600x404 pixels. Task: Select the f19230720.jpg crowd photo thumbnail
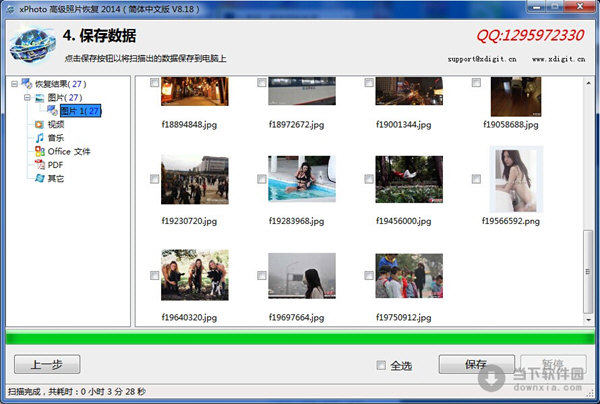[195, 179]
